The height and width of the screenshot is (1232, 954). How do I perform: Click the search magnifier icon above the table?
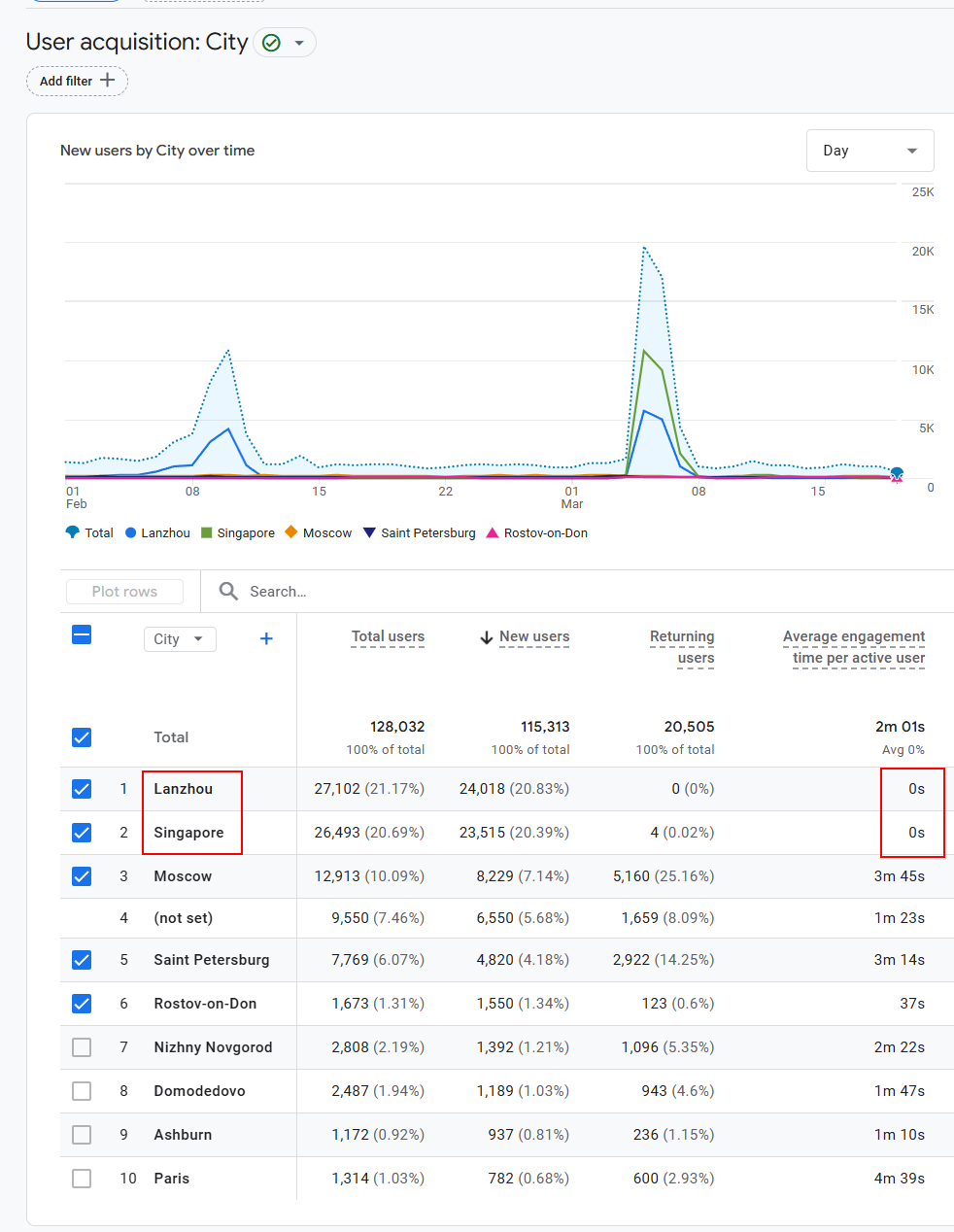[228, 591]
